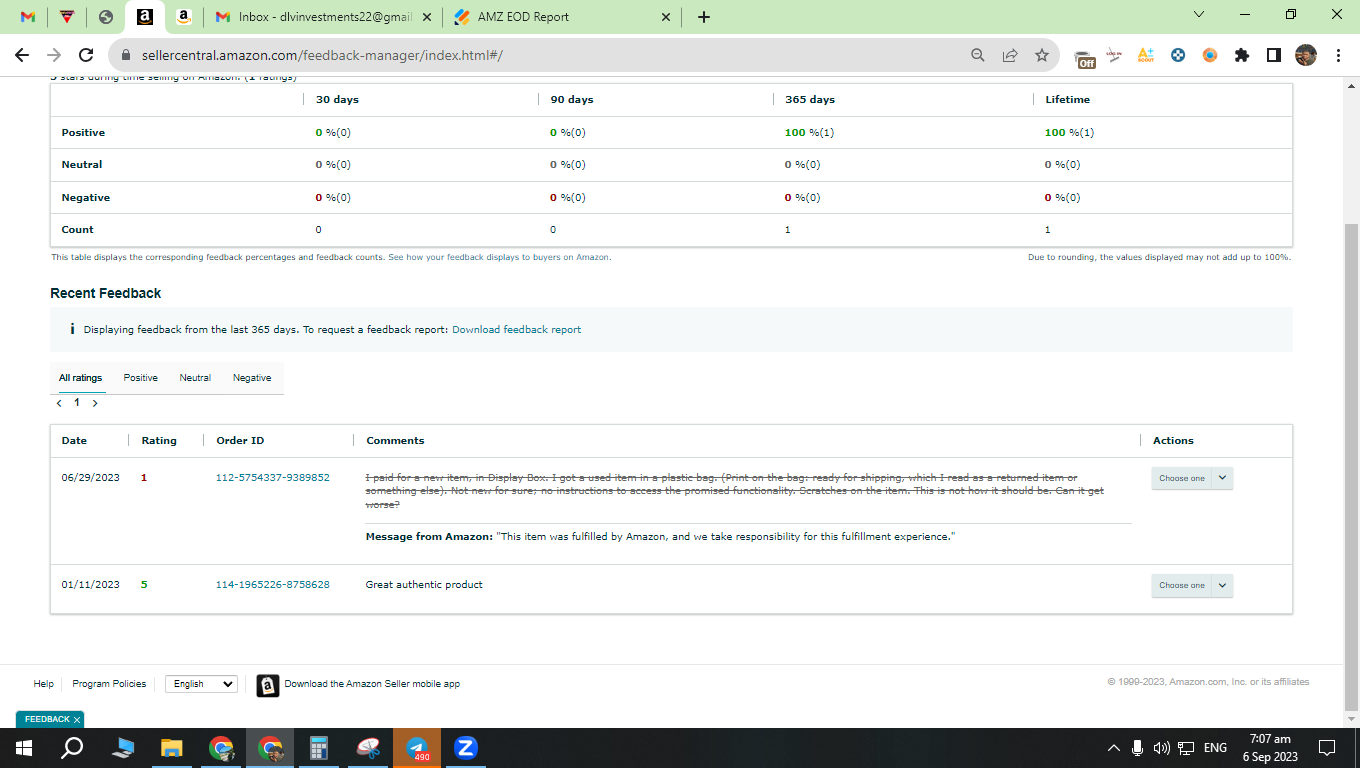The width and height of the screenshot is (1360, 768).
Task: Switch to the globe icon tab
Action: point(106,17)
